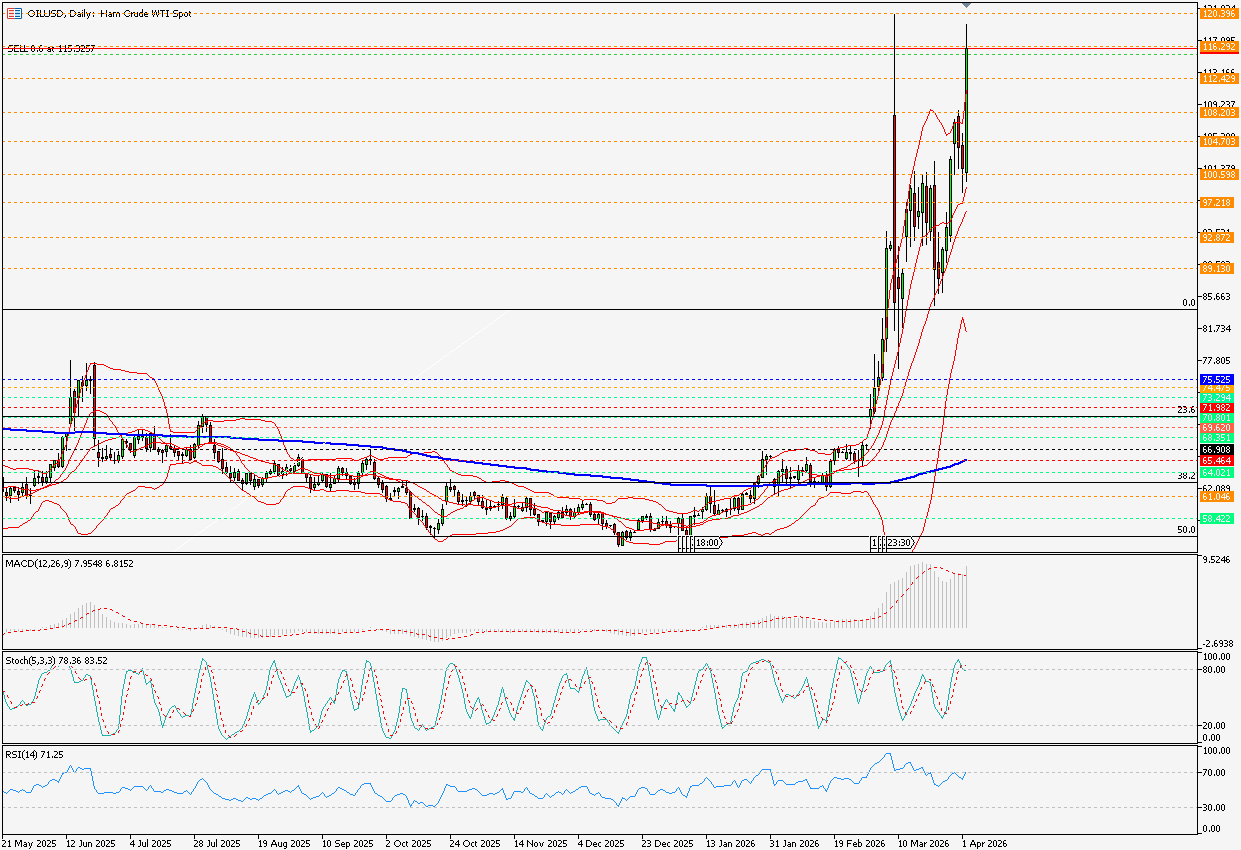The height and width of the screenshot is (850, 1241).
Task: Click the OILUSD, Daily chart title text
Action: click(107, 14)
